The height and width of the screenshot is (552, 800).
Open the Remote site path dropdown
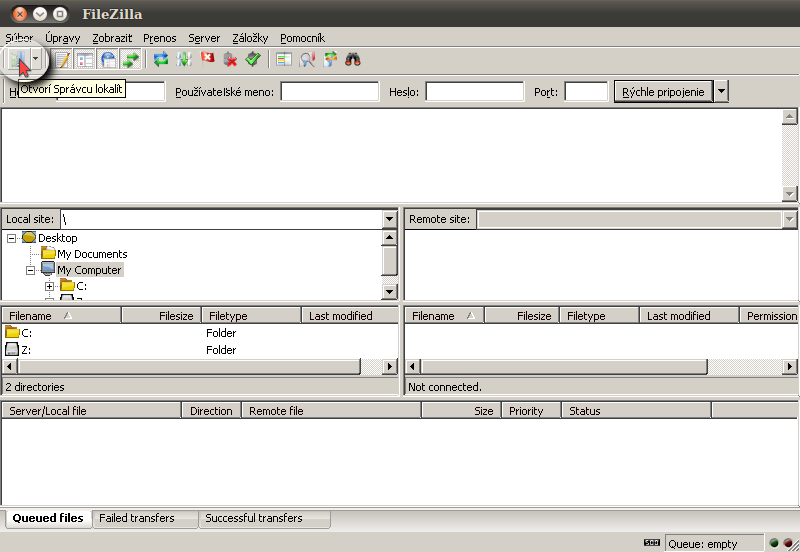[789, 219]
